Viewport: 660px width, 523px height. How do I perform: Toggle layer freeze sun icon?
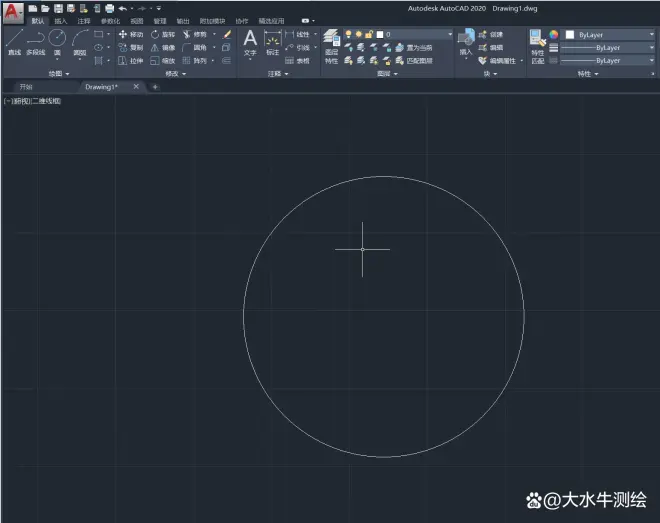[x=359, y=34]
